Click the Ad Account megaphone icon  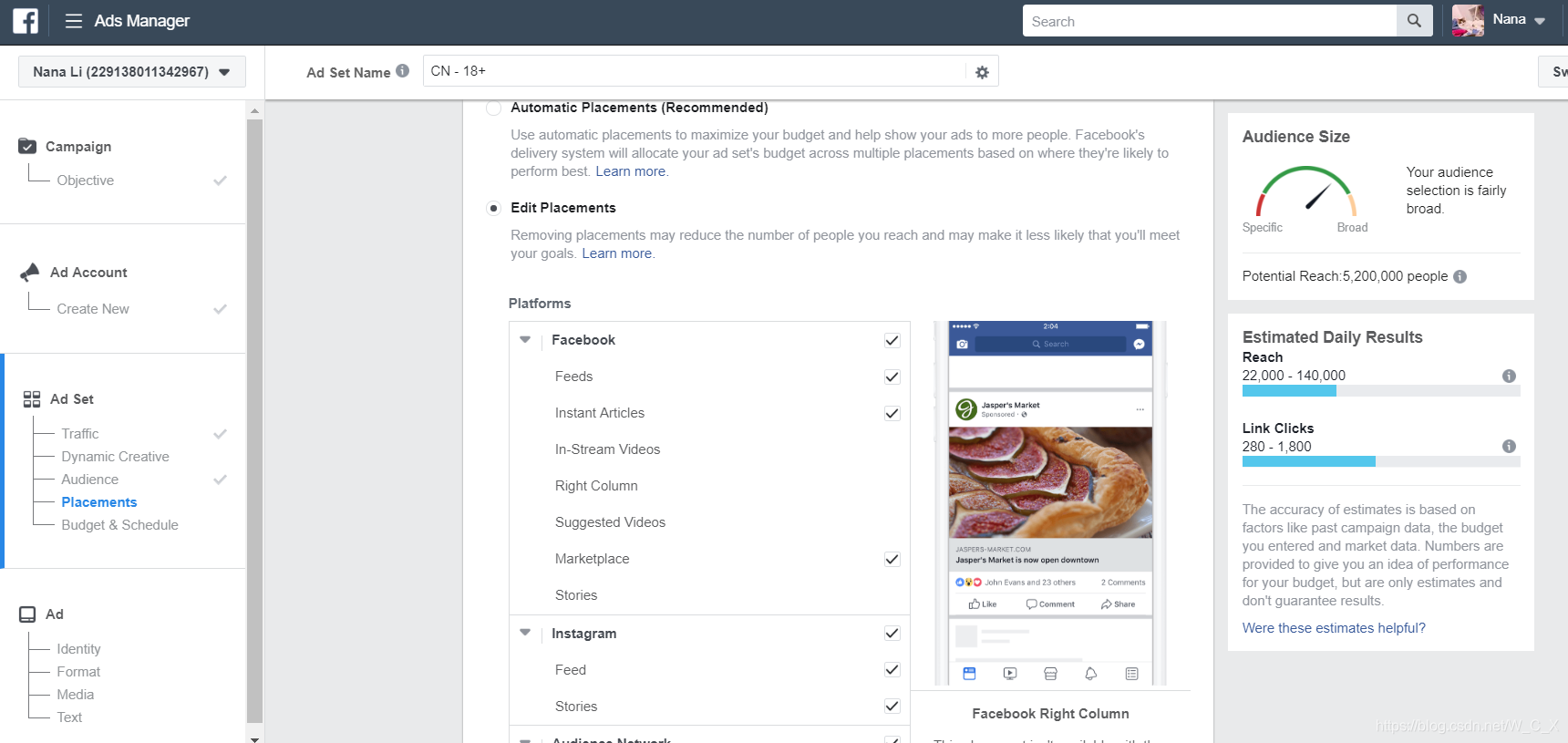(x=30, y=273)
